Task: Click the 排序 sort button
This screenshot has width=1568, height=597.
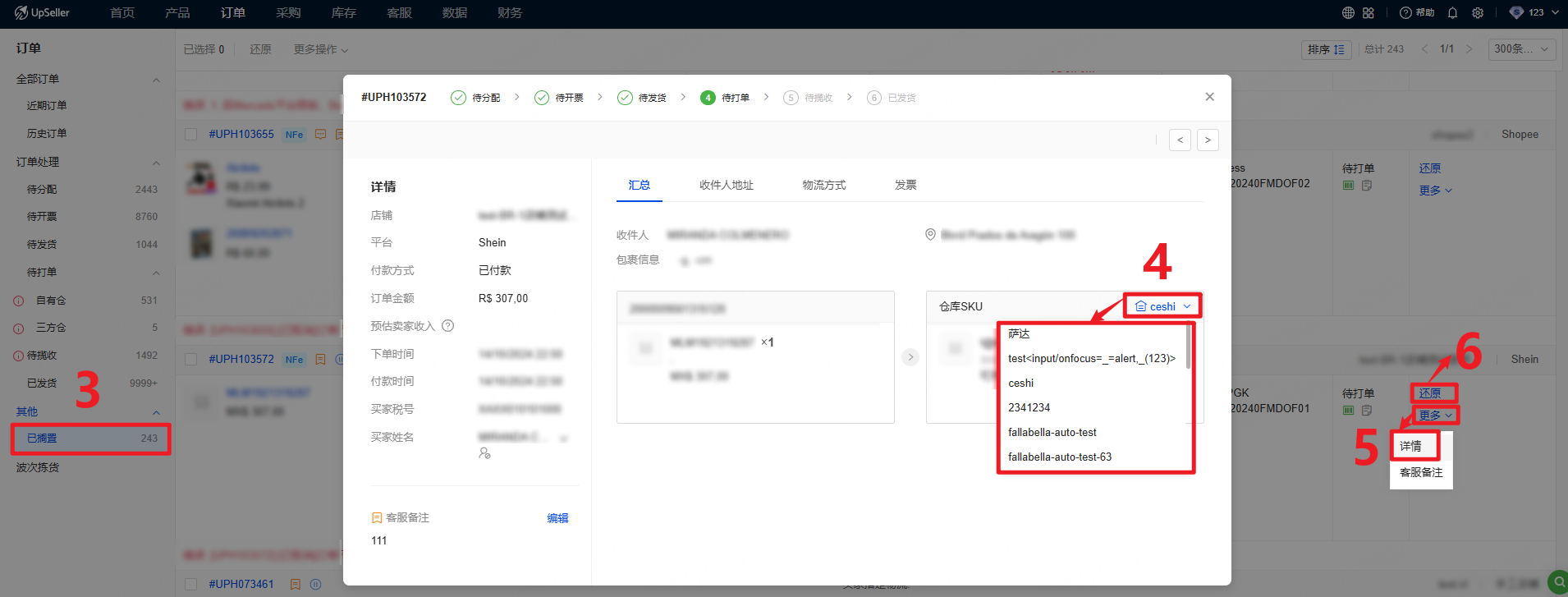Action: (x=1326, y=49)
